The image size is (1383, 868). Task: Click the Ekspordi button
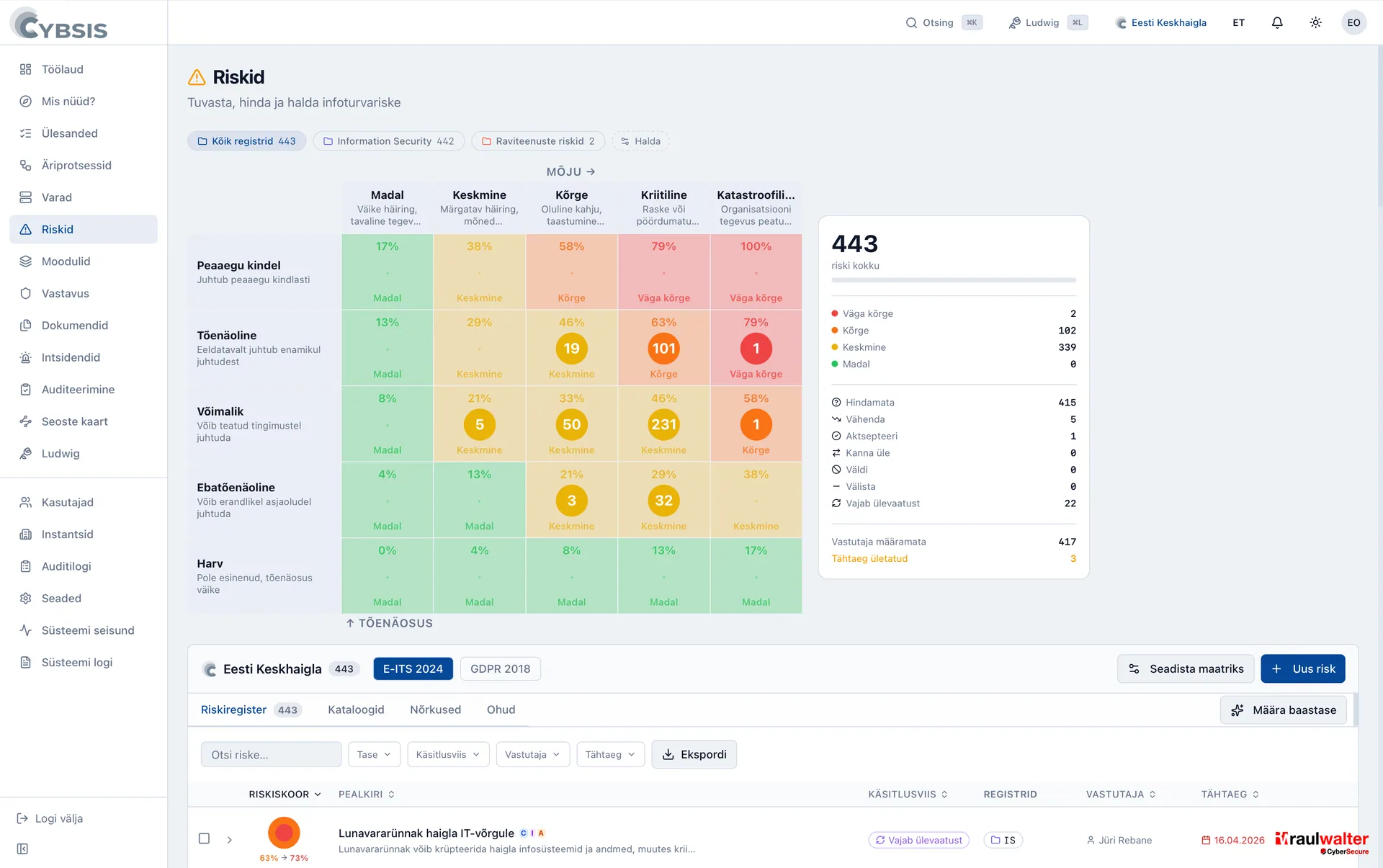(694, 754)
